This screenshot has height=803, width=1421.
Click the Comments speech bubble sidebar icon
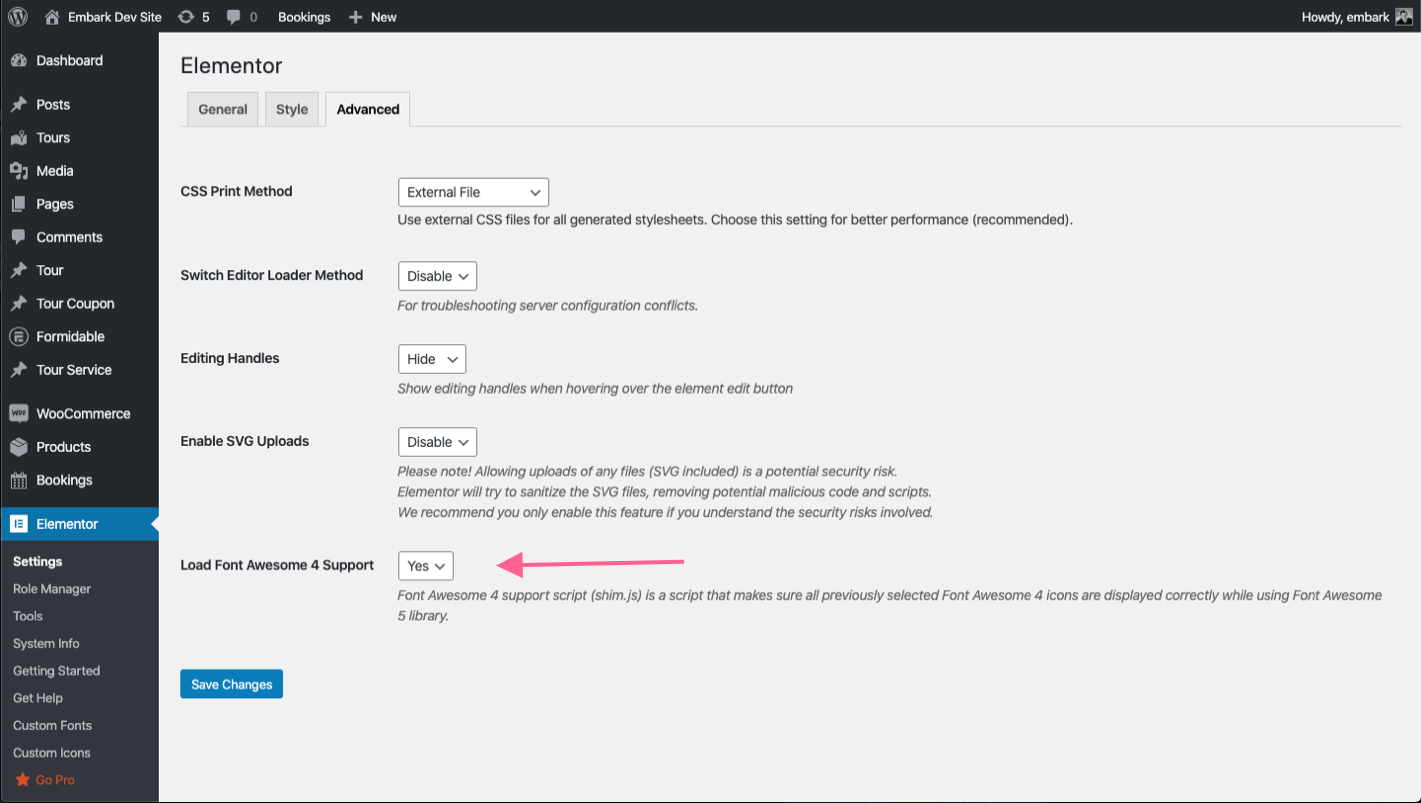point(19,237)
